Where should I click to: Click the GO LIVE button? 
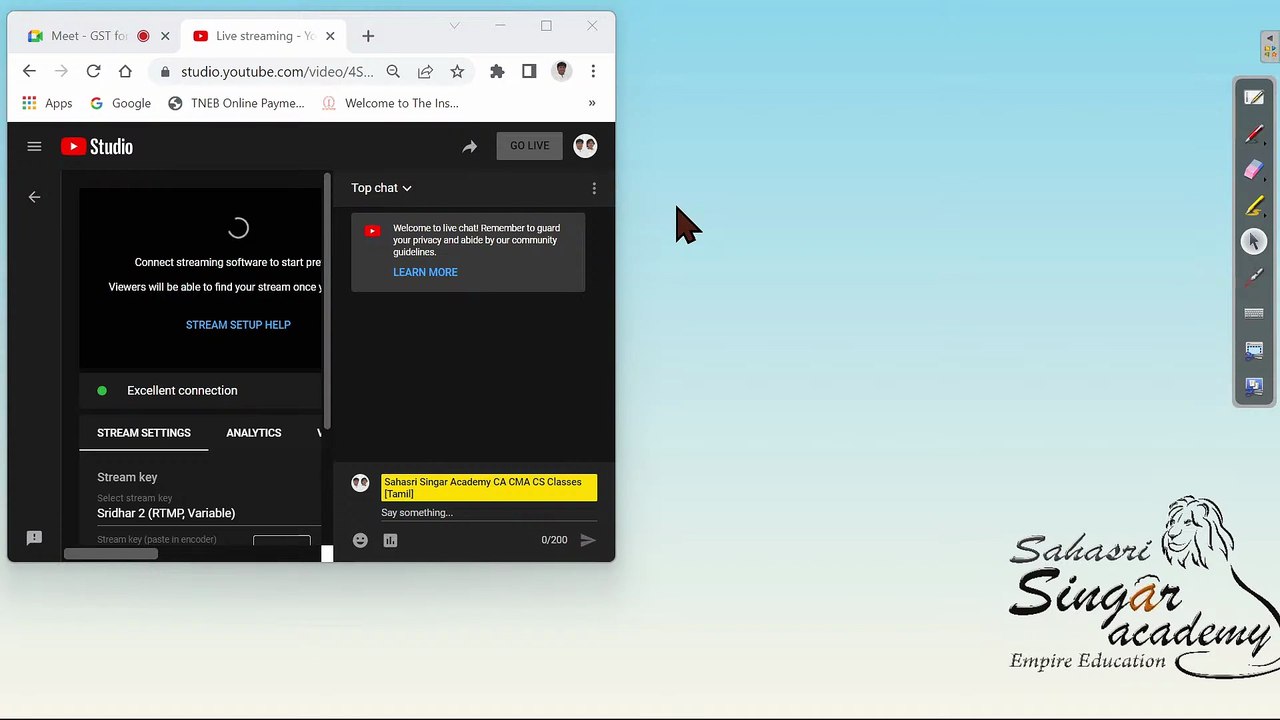click(x=529, y=146)
